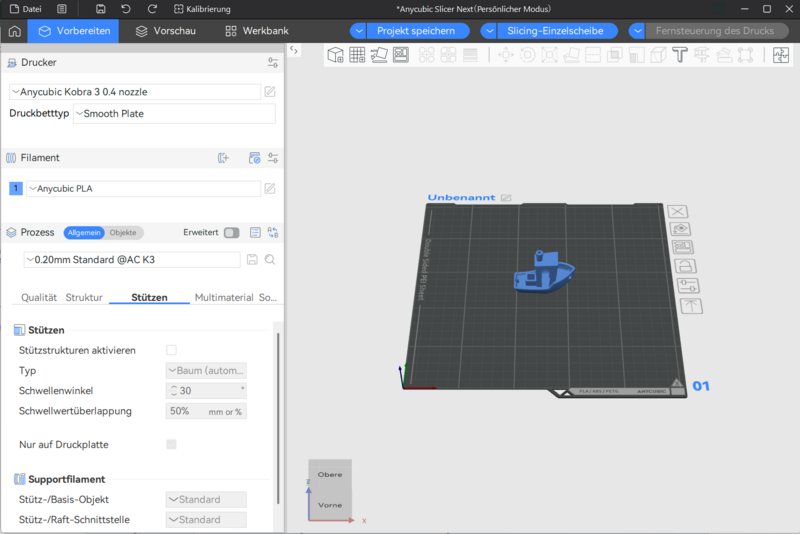Open filament settings sliders icon
800x534 pixels.
[273, 158]
